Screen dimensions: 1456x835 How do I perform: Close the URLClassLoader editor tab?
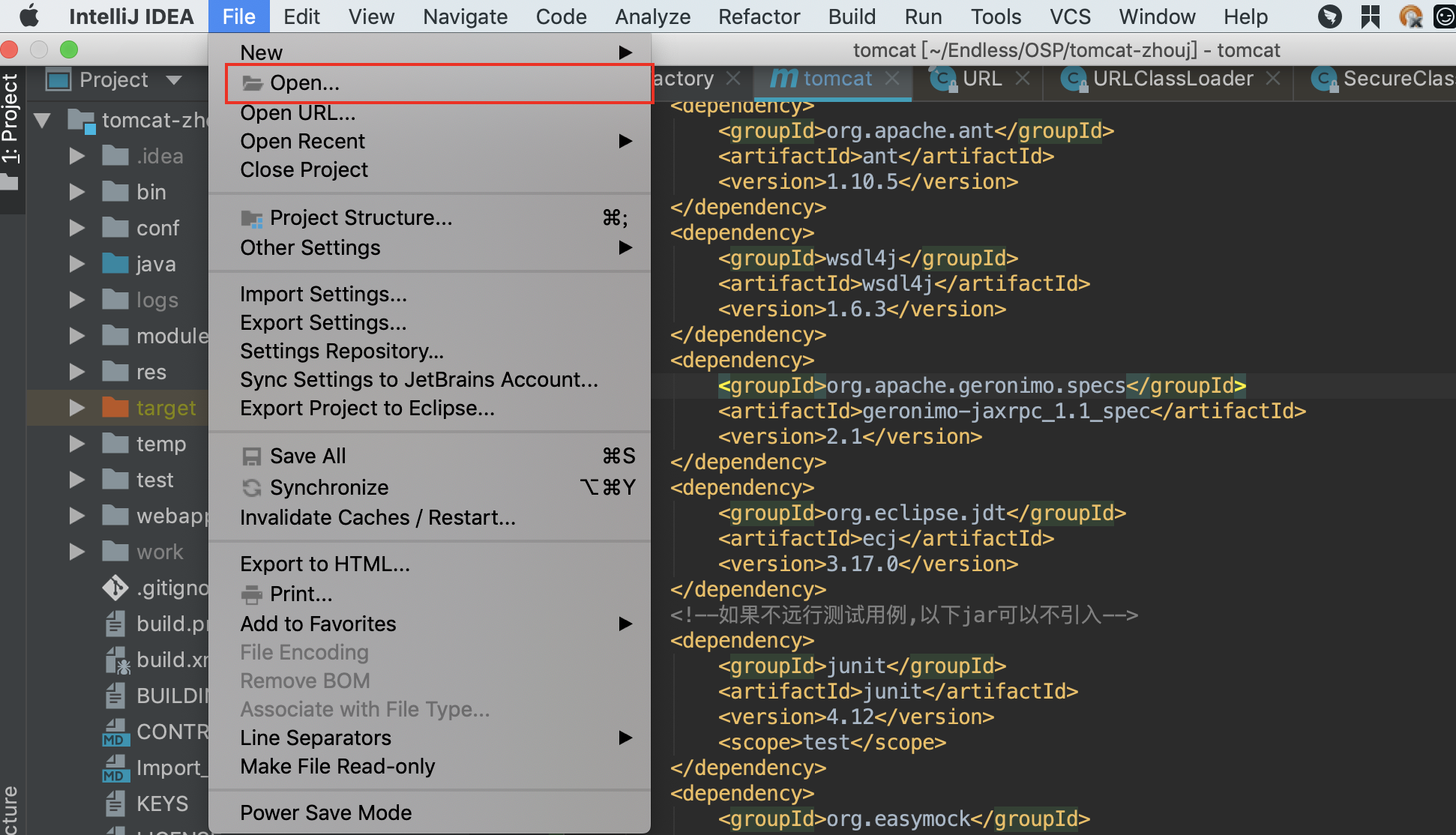(x=1273, y=79)
